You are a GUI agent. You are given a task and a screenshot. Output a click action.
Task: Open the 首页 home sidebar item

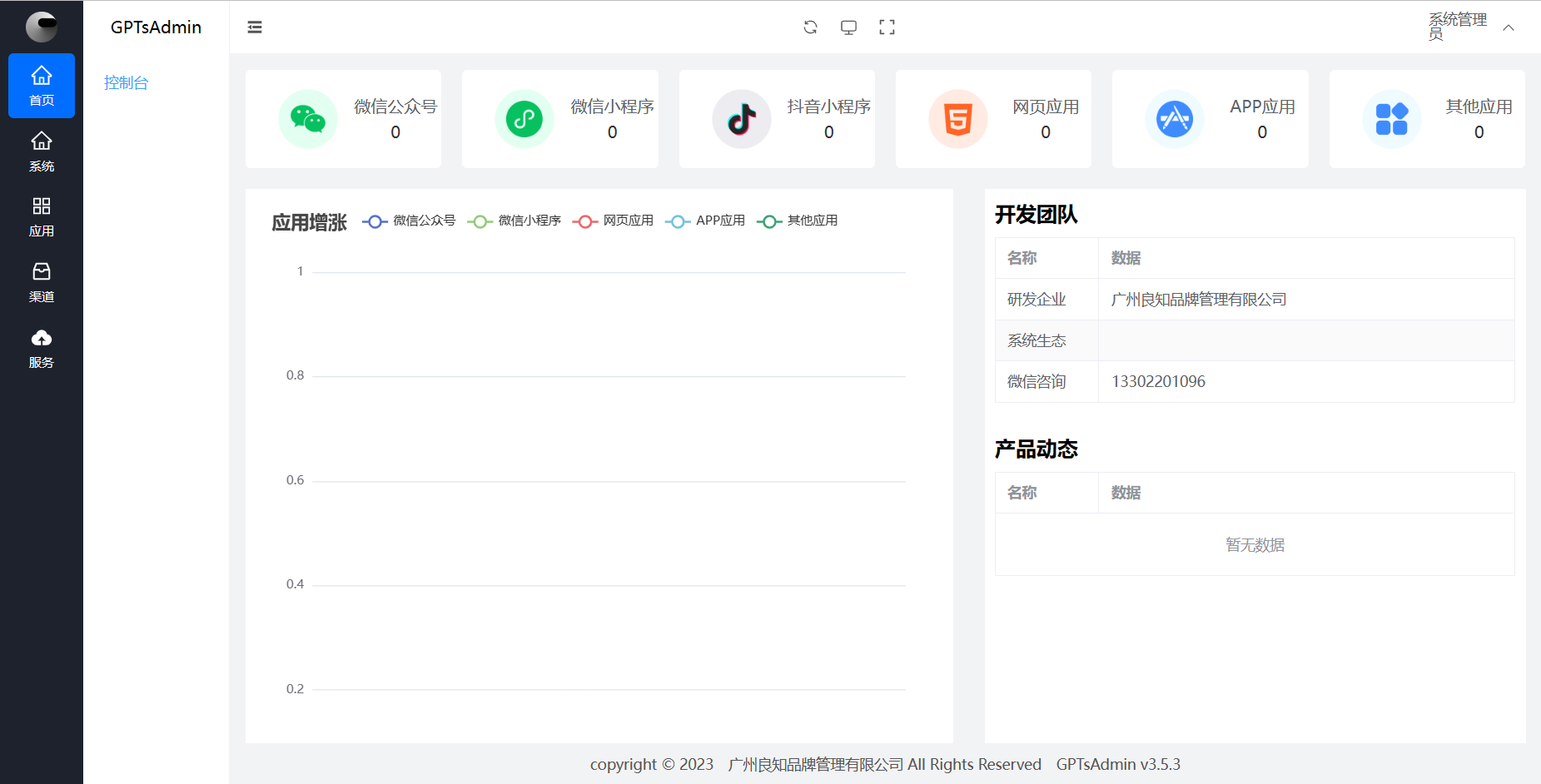[42, 86]
